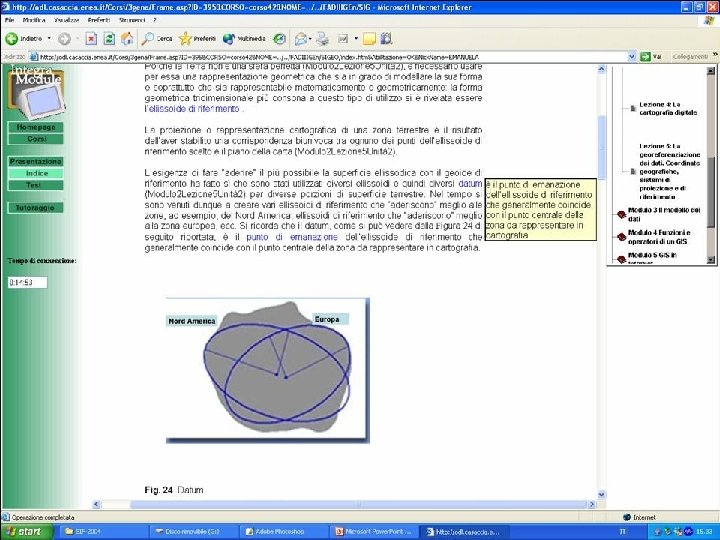The image size is (720, 540).
Task: Switch to Adobe Photoshop taskbar item
Action: tap(285, 532)
